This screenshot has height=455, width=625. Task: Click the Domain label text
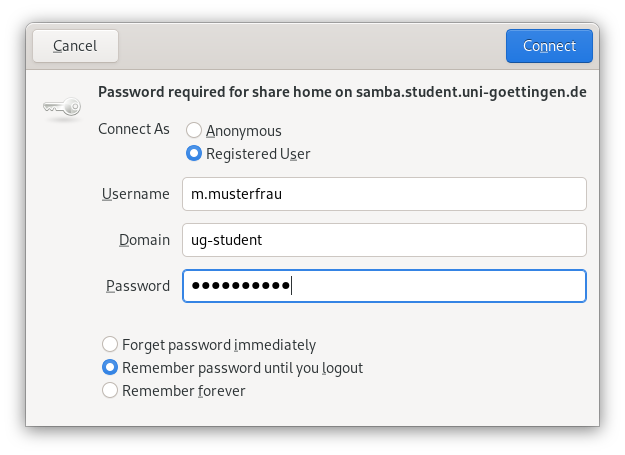point(144,240)
